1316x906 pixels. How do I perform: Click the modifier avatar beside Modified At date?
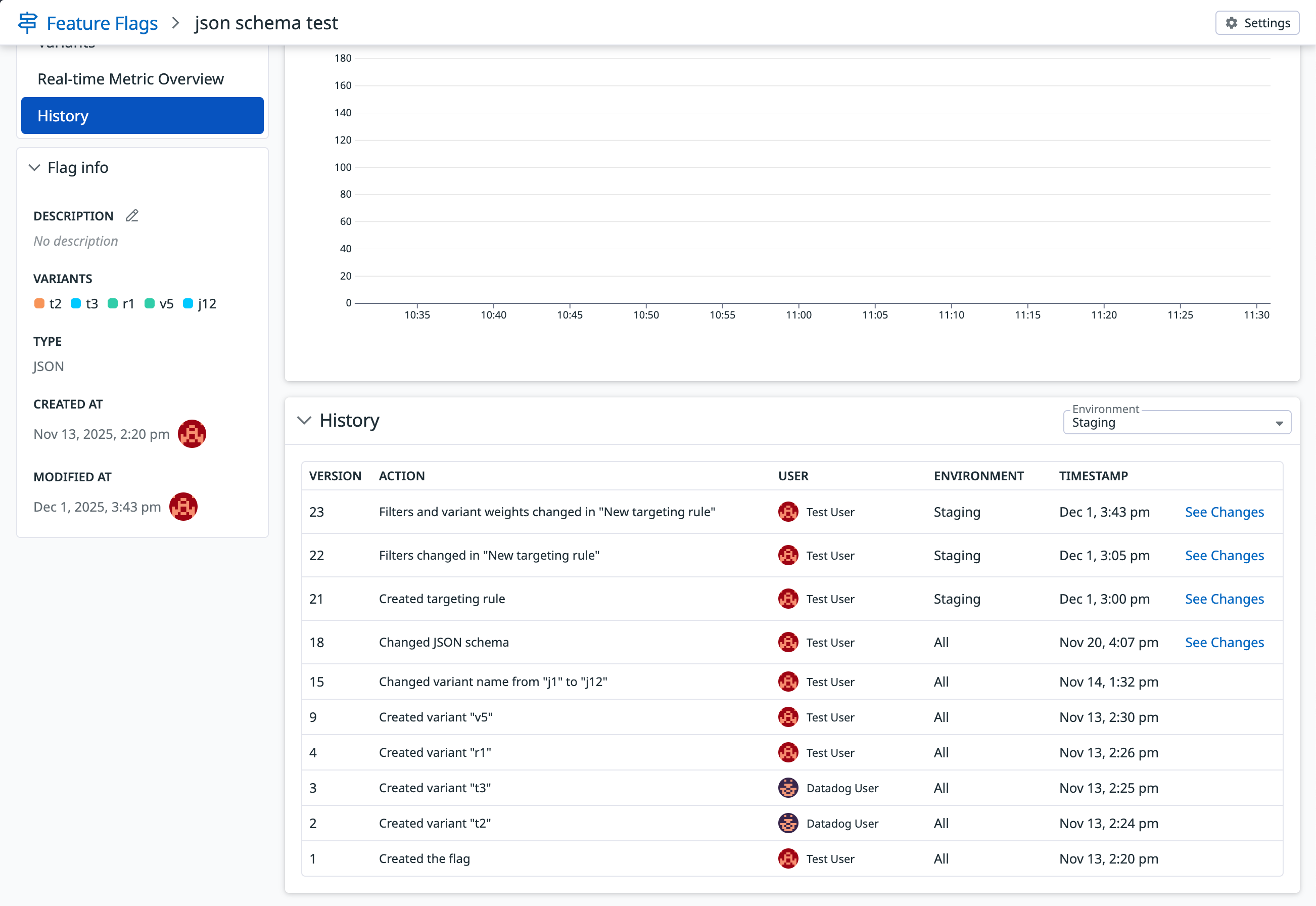click(x=183, y=507)
